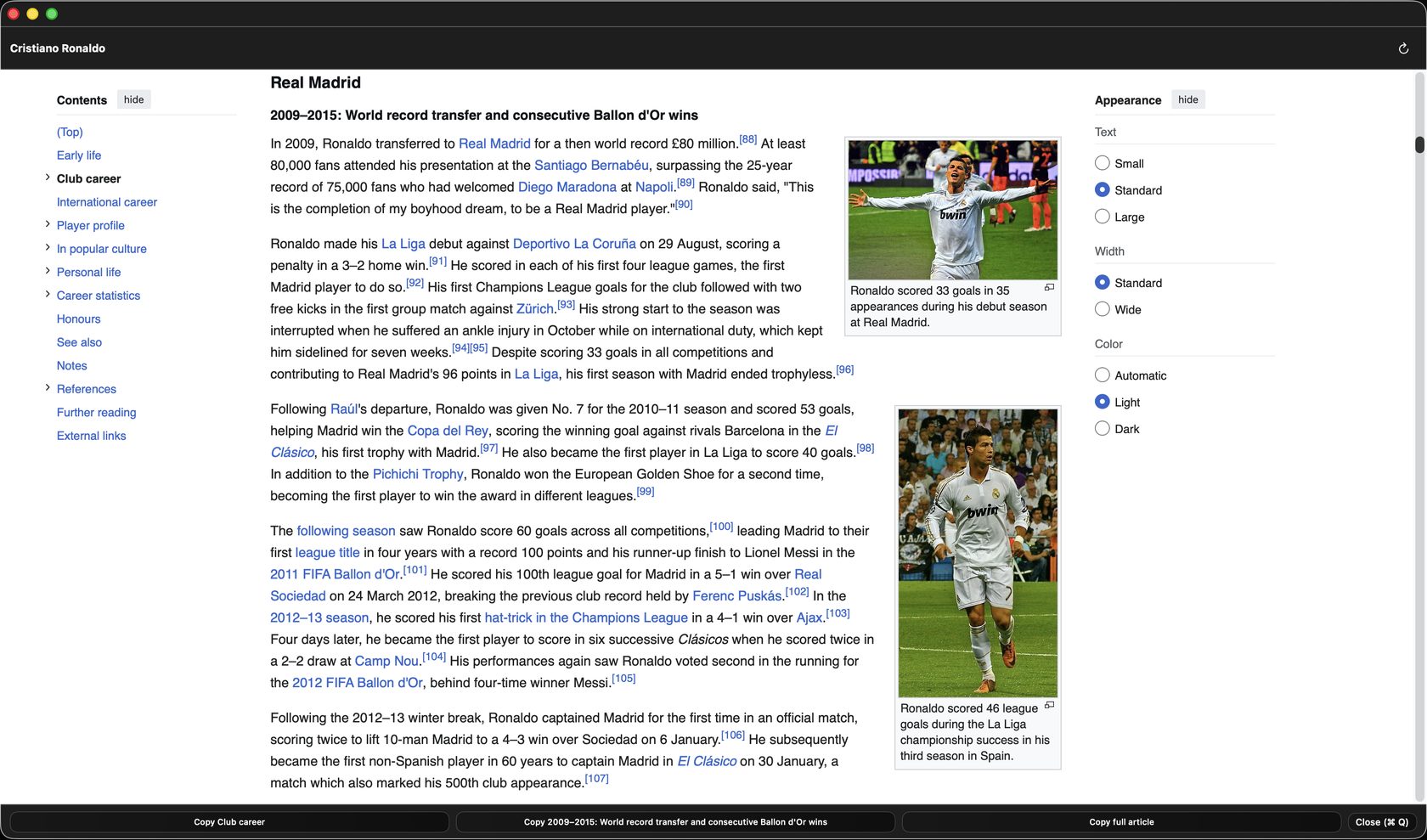This screenshot has width=1427, height=840.
Task: Expand the References chevron
Action: pyautogui.click(x=48, y=388)
